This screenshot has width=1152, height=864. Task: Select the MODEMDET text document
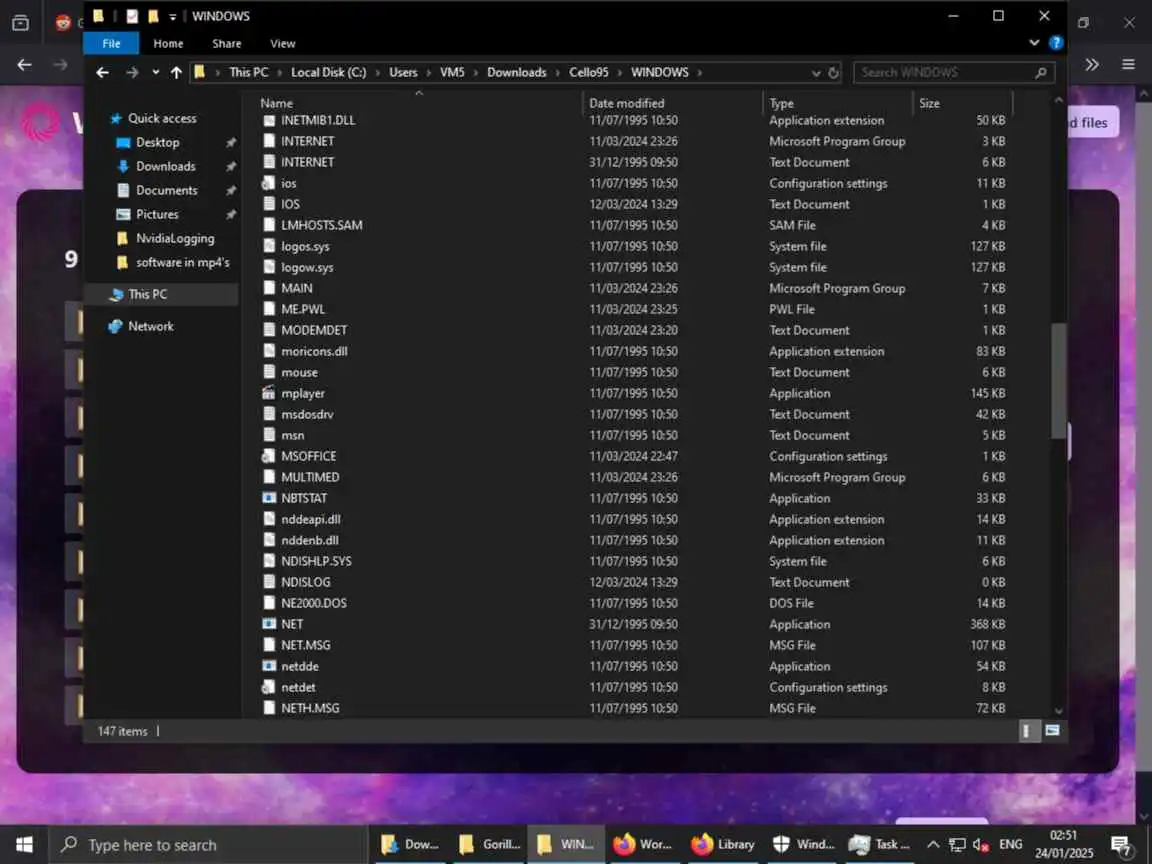pyautogui.click(x=314, y=330)
